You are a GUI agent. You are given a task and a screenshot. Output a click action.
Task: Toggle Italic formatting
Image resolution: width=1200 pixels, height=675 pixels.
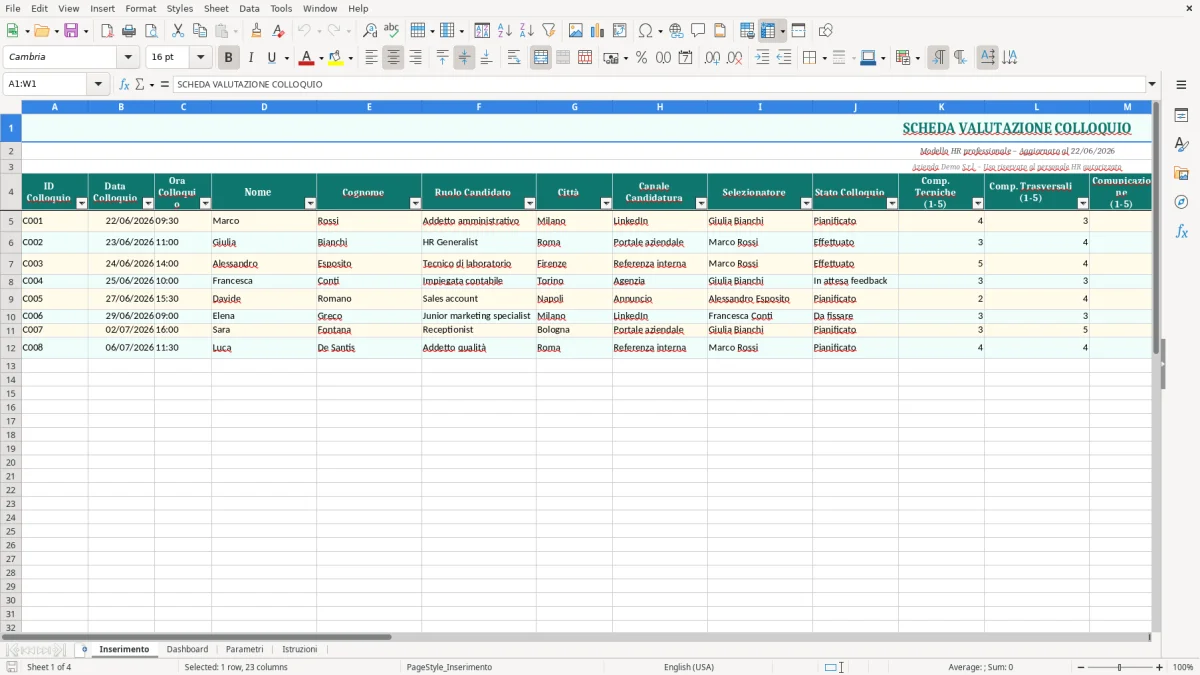(251, 58)
